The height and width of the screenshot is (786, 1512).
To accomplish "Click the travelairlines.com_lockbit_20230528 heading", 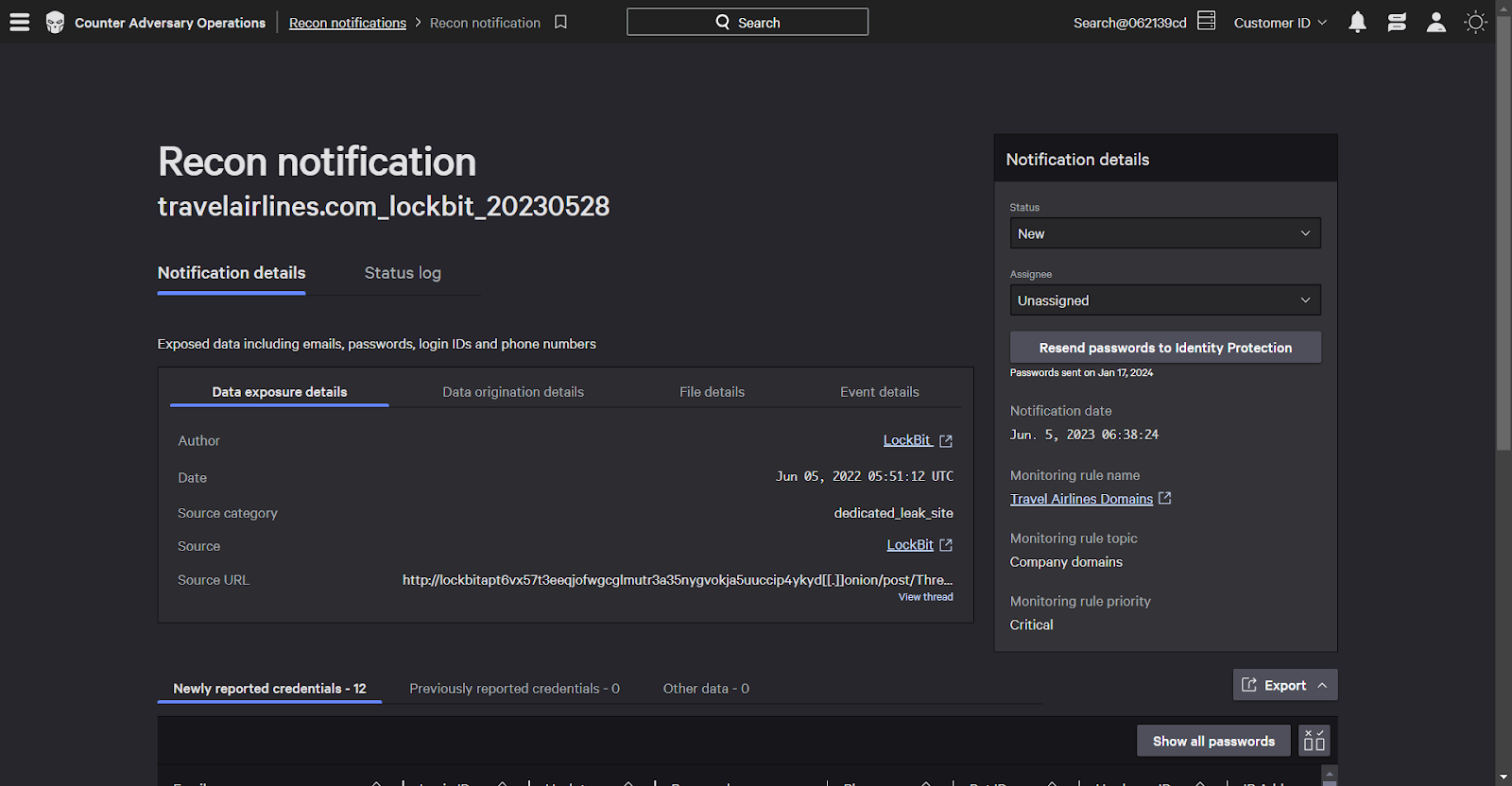I will (384, 206).
